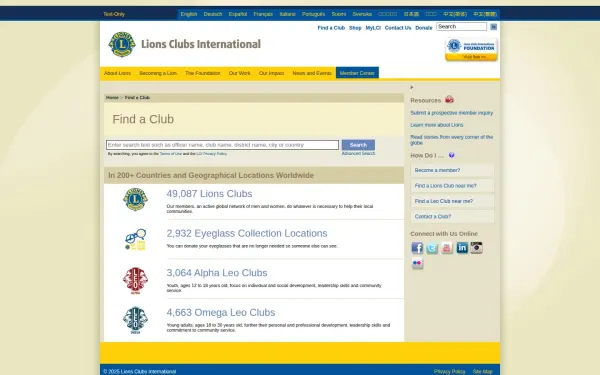Open the LCI Privacy Policy link

tap(212, 154)
